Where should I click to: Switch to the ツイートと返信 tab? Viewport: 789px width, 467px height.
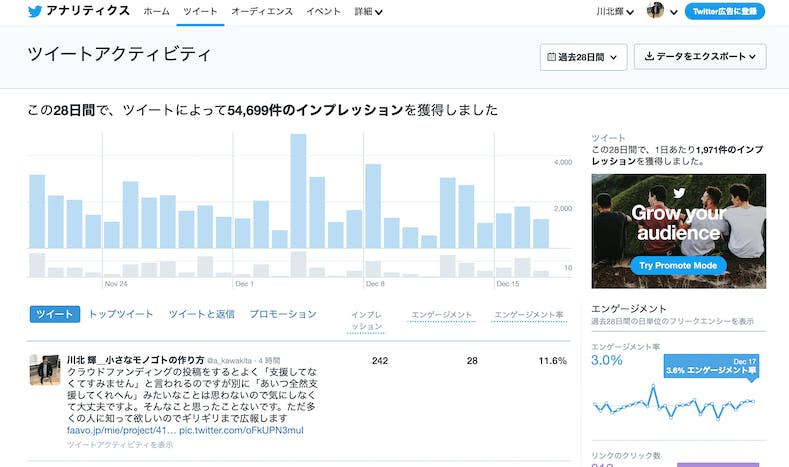coord(201,314)
